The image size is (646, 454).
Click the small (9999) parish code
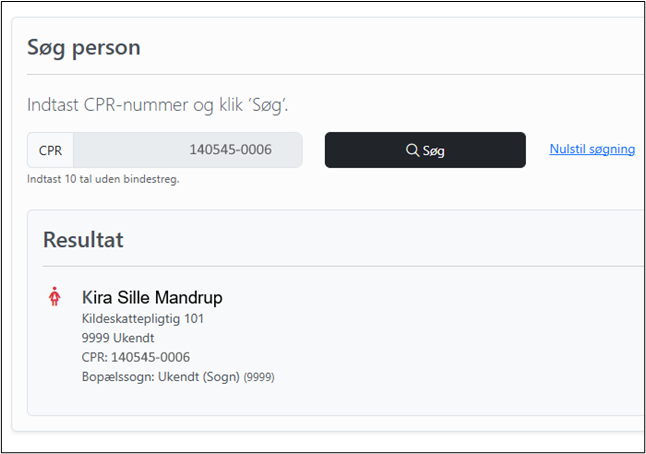click(x=259, y=377)
